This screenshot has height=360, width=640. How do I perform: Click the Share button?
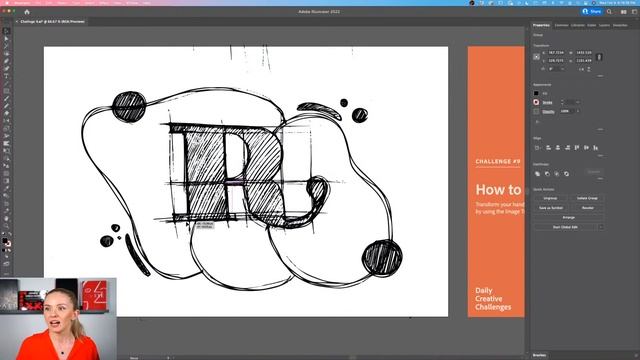pos(591,12)
